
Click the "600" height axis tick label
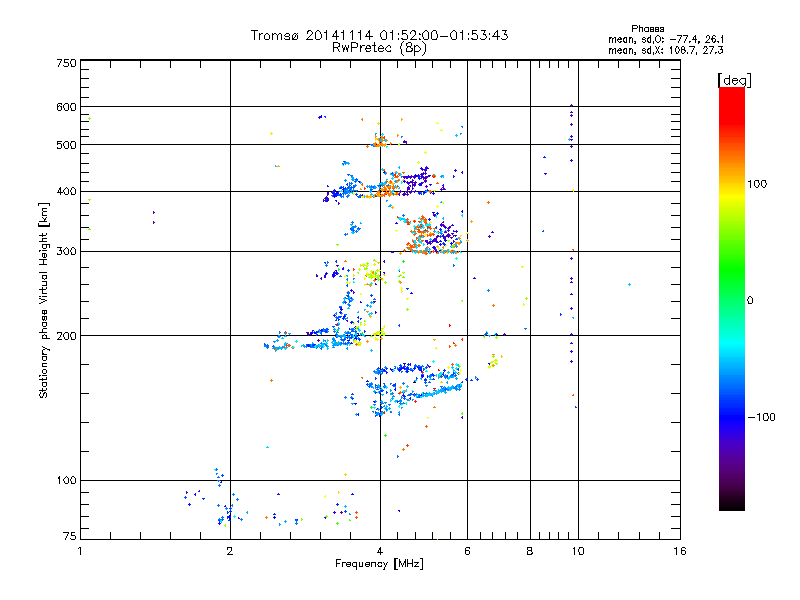coord(66,107)
